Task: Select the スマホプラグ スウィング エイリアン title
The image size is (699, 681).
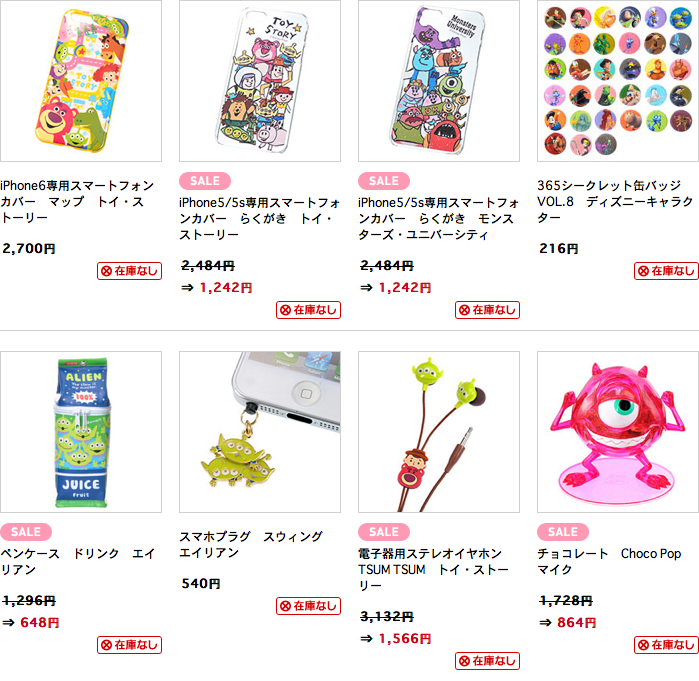Action: [x=251, y=545]
